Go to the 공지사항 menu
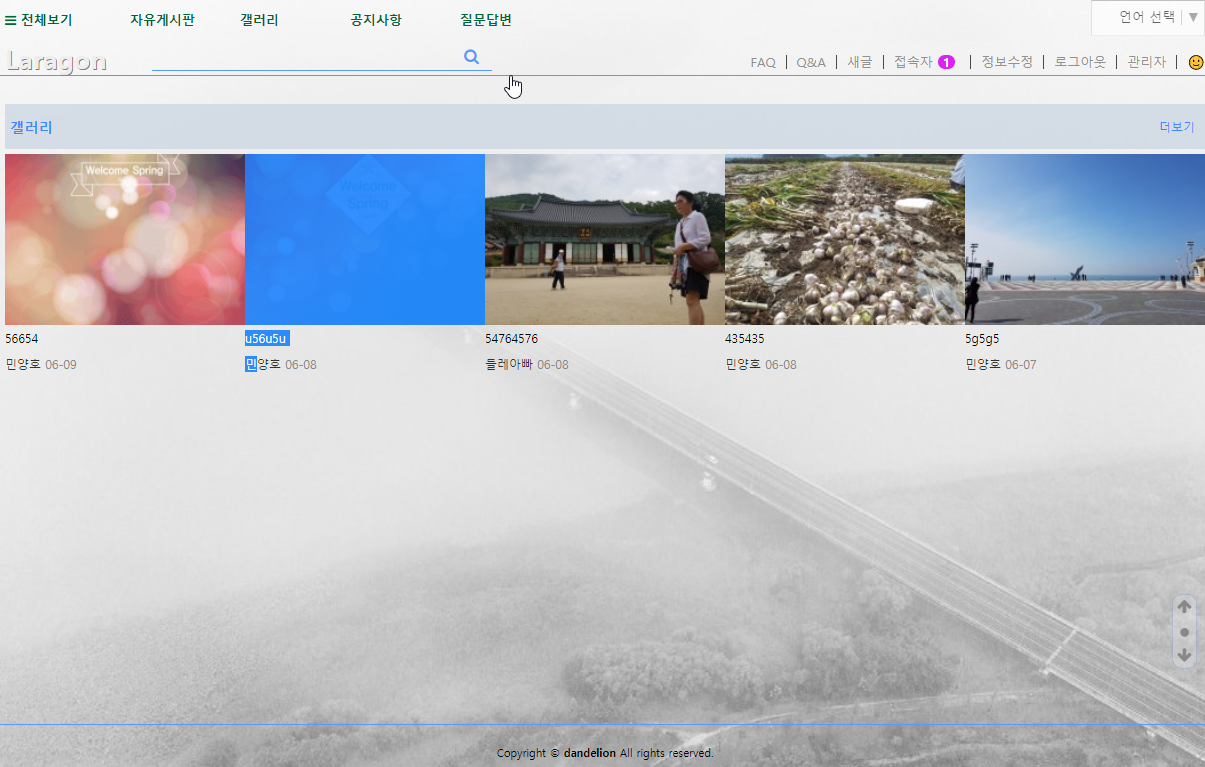The image size is (1205, 767). 376,20
